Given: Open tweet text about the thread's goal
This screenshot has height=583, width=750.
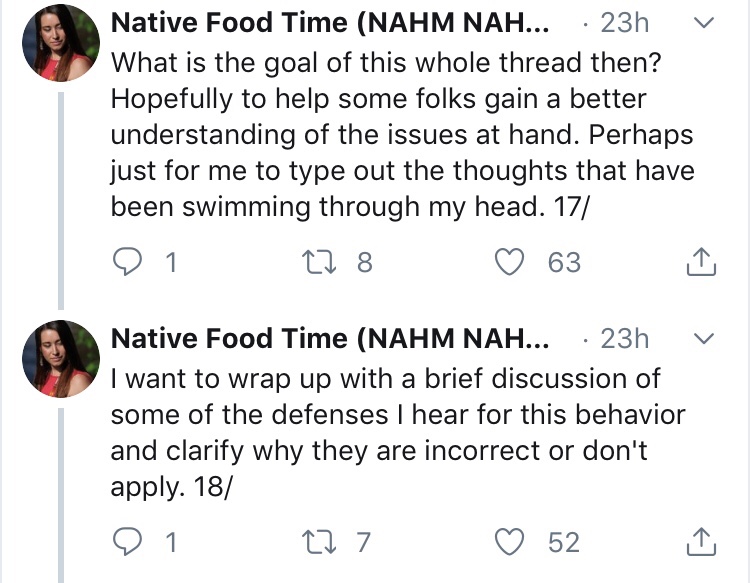Looking at the screenshot, I should (x=400, y=135).
